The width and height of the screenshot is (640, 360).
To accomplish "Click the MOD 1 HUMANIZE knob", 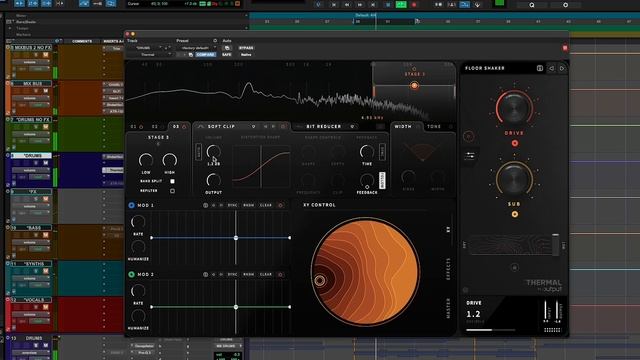I will [138, 247].
